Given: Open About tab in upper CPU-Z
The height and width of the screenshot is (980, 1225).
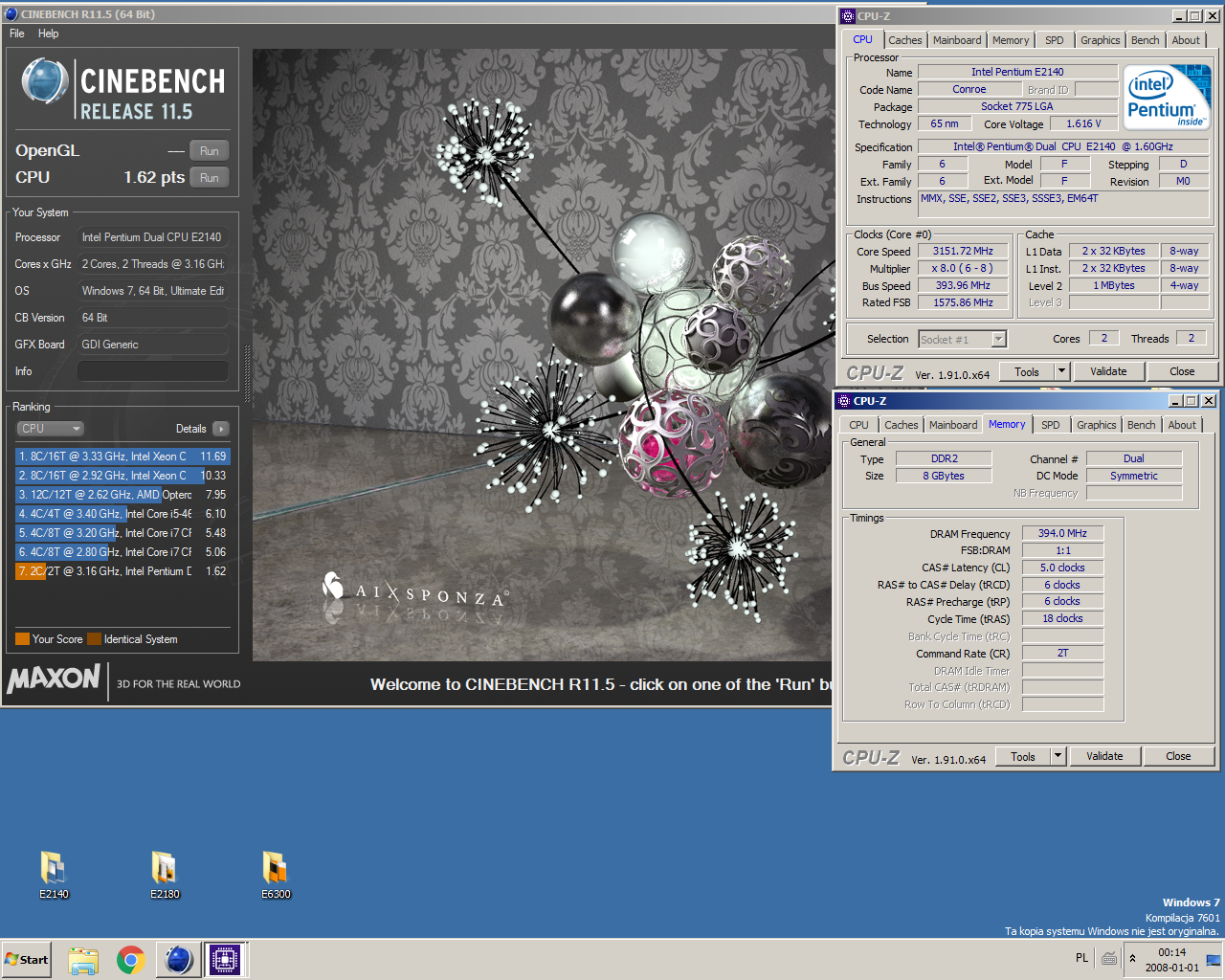Looking at the screenshot, I should point(1186,40).
